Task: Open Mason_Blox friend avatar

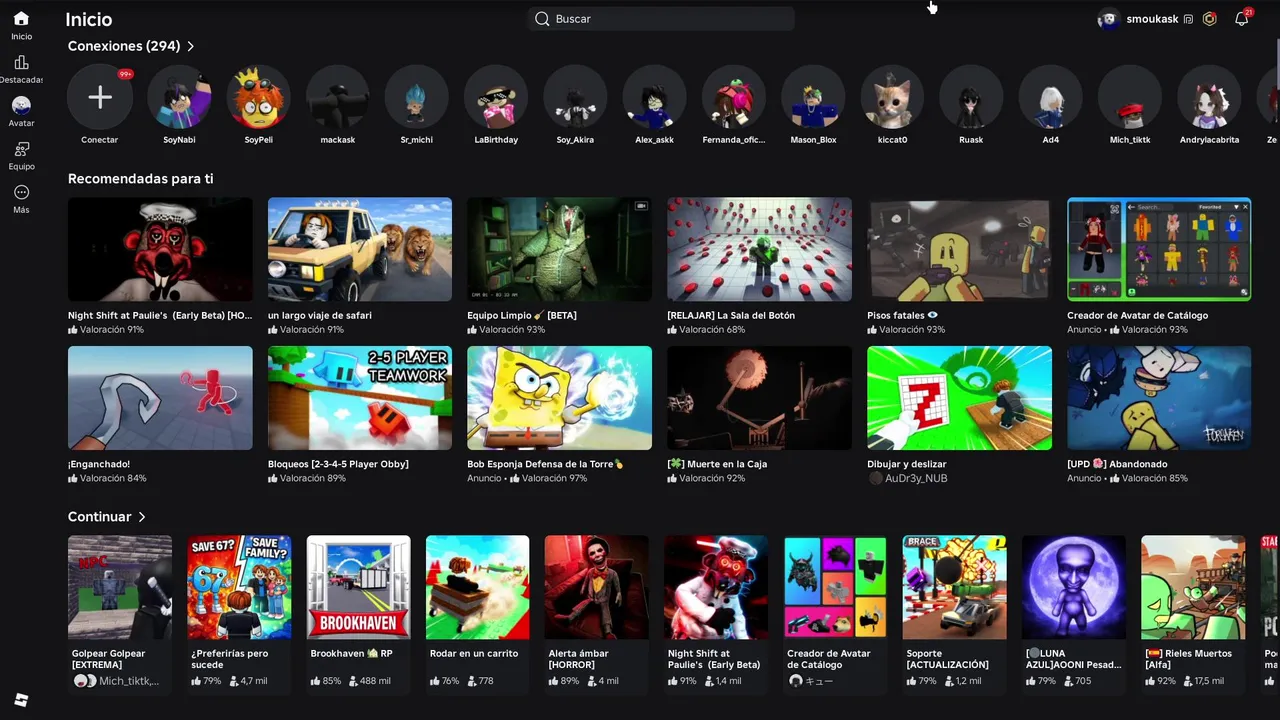Action: click(x=813, y=97)
